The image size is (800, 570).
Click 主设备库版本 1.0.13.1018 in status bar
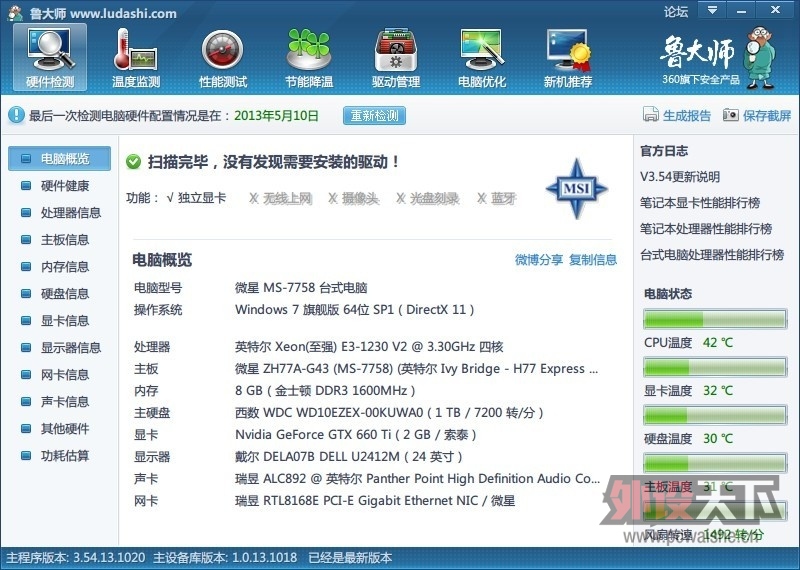point(225,558)
